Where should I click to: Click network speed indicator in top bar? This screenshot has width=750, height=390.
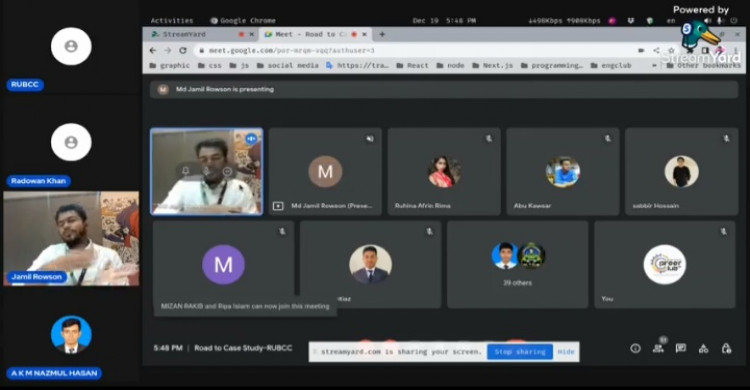[564, 21]
